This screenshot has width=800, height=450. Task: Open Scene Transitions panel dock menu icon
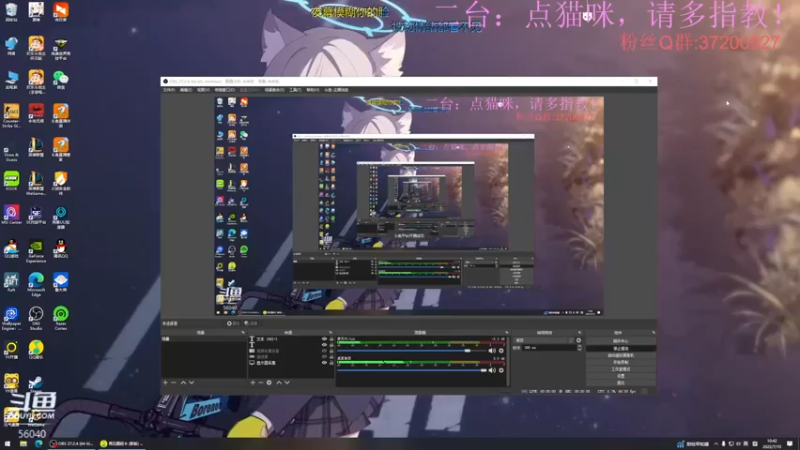tap(580, 333)
